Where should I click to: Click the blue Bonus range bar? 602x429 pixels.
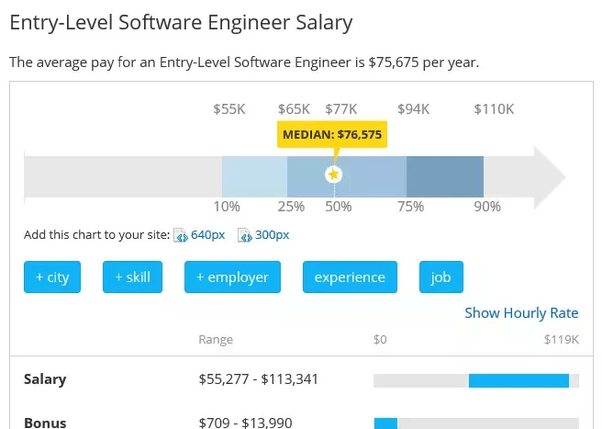(x=386, y=424)
